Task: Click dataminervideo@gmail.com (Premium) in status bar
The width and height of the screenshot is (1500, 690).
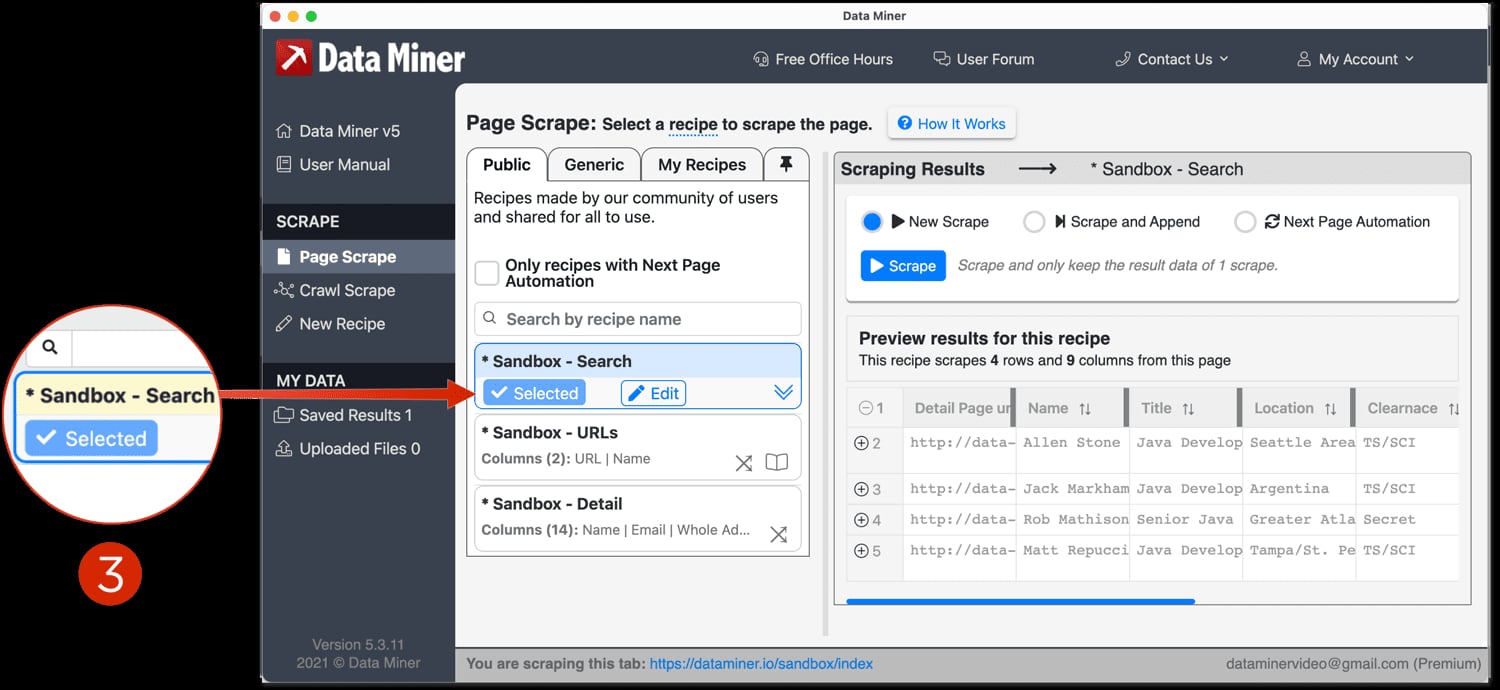Action: [1354, 664]
